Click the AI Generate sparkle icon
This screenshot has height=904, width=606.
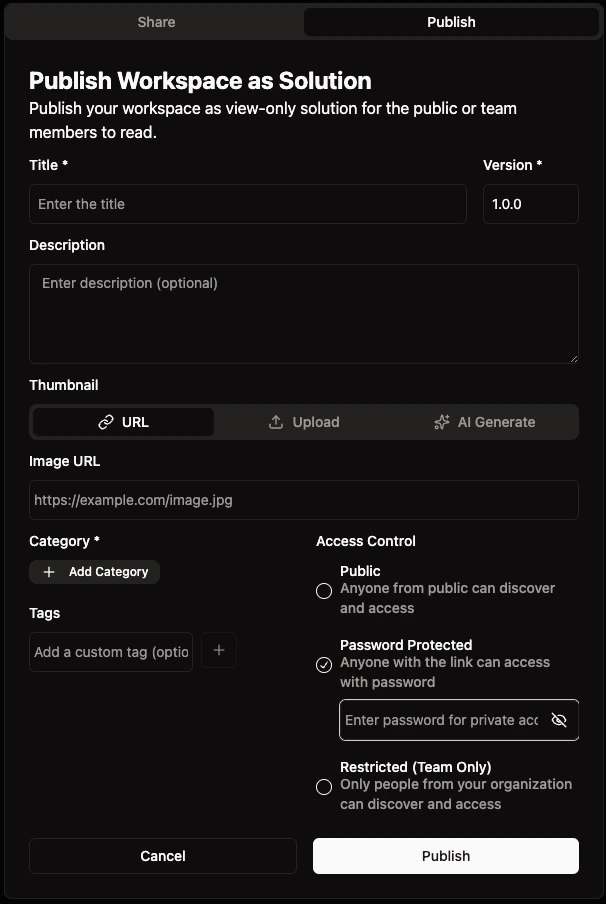coord(441,421)
